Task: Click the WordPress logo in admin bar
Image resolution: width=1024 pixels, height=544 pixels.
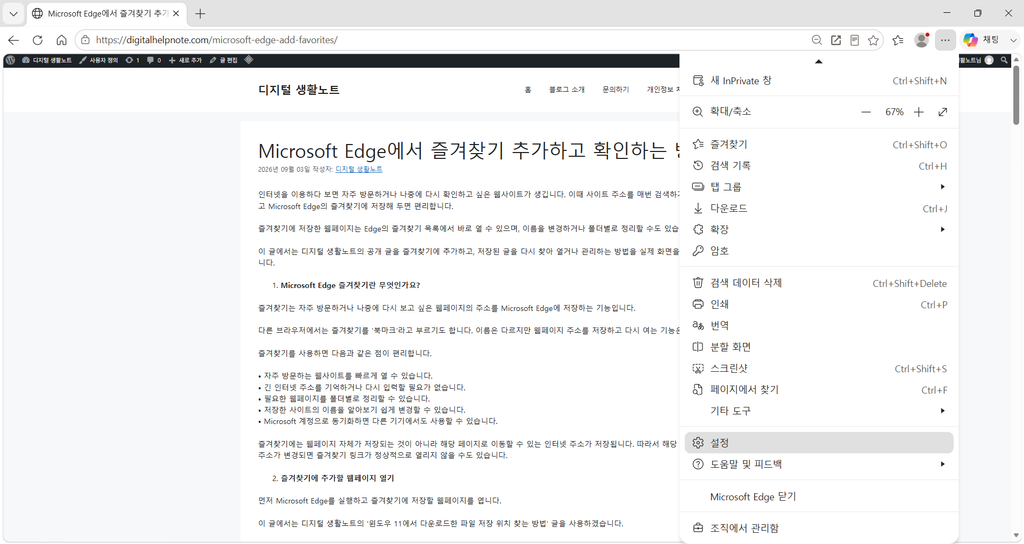Action: point(10,60)
